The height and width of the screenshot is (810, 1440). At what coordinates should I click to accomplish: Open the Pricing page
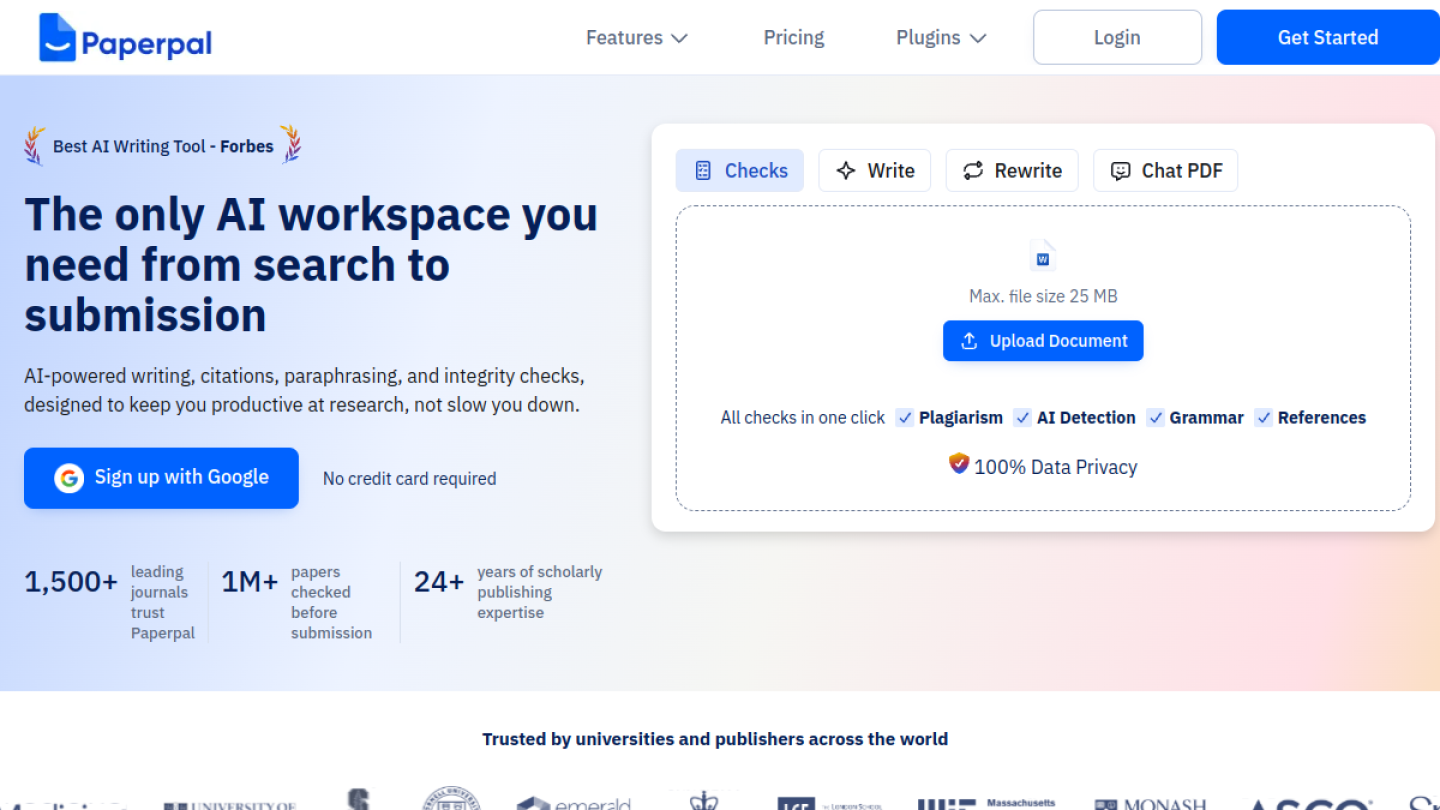point(794,38)
